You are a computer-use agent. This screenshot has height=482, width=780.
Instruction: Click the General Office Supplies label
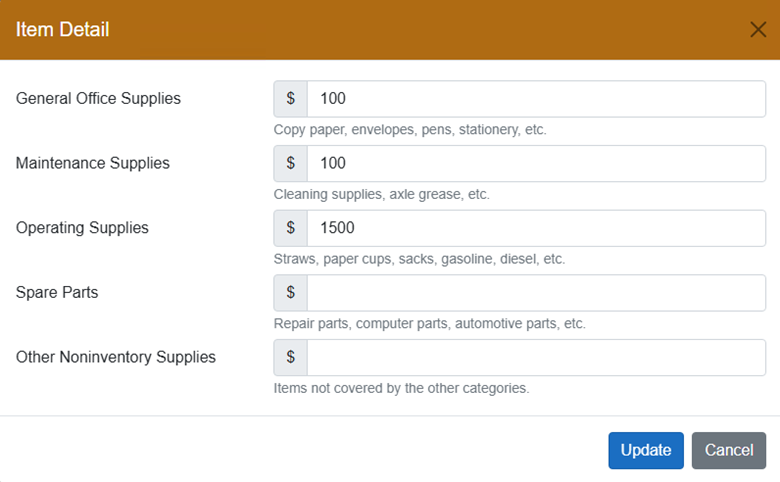point(98,98)
